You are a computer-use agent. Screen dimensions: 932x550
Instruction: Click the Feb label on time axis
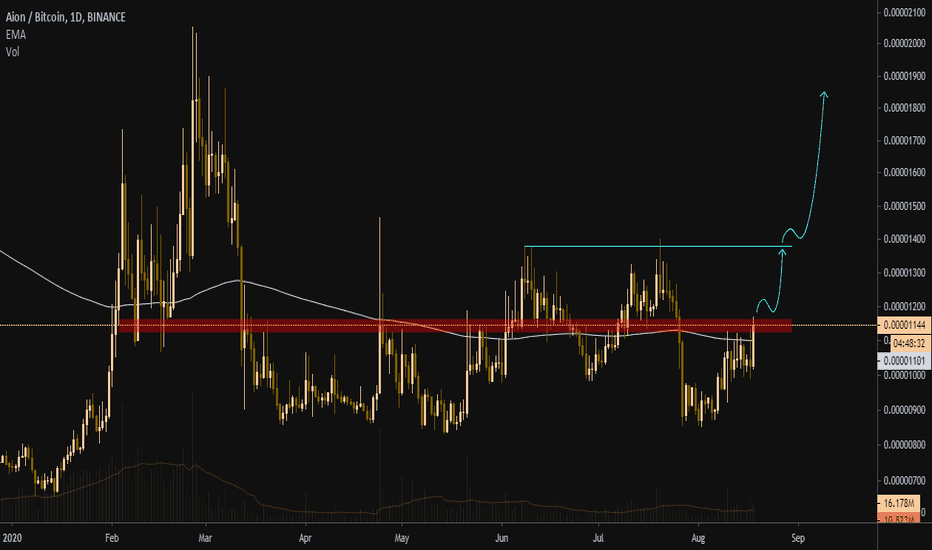[x=112, y=538]
